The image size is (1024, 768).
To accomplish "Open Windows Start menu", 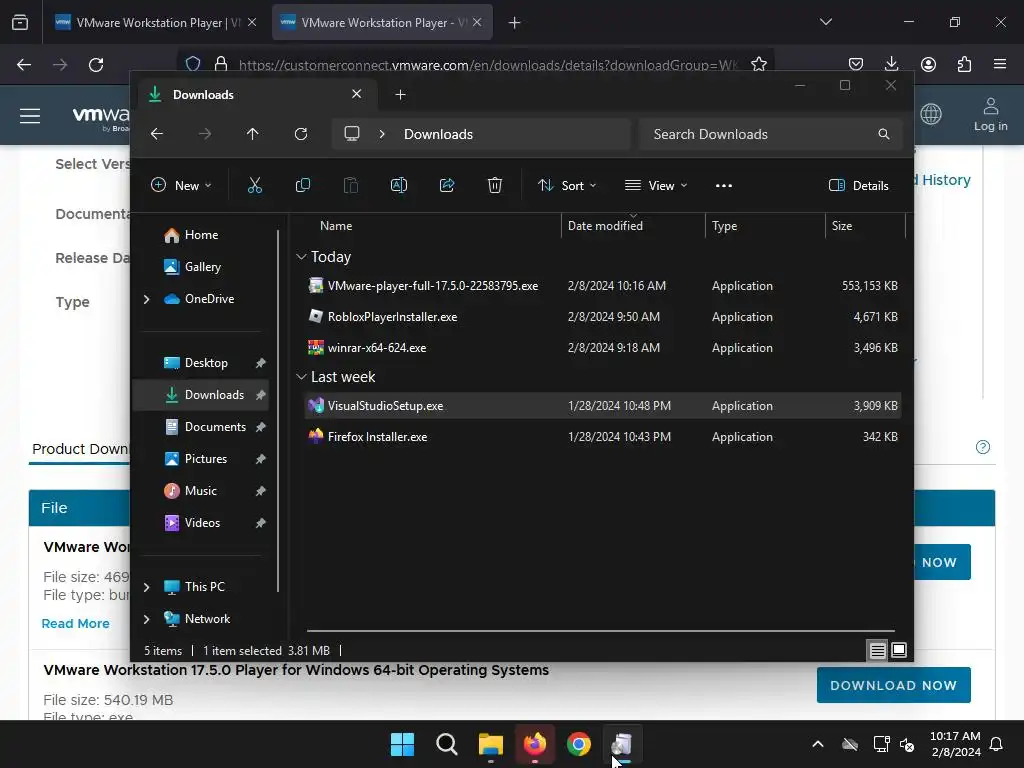I will [x=402, y=744].
